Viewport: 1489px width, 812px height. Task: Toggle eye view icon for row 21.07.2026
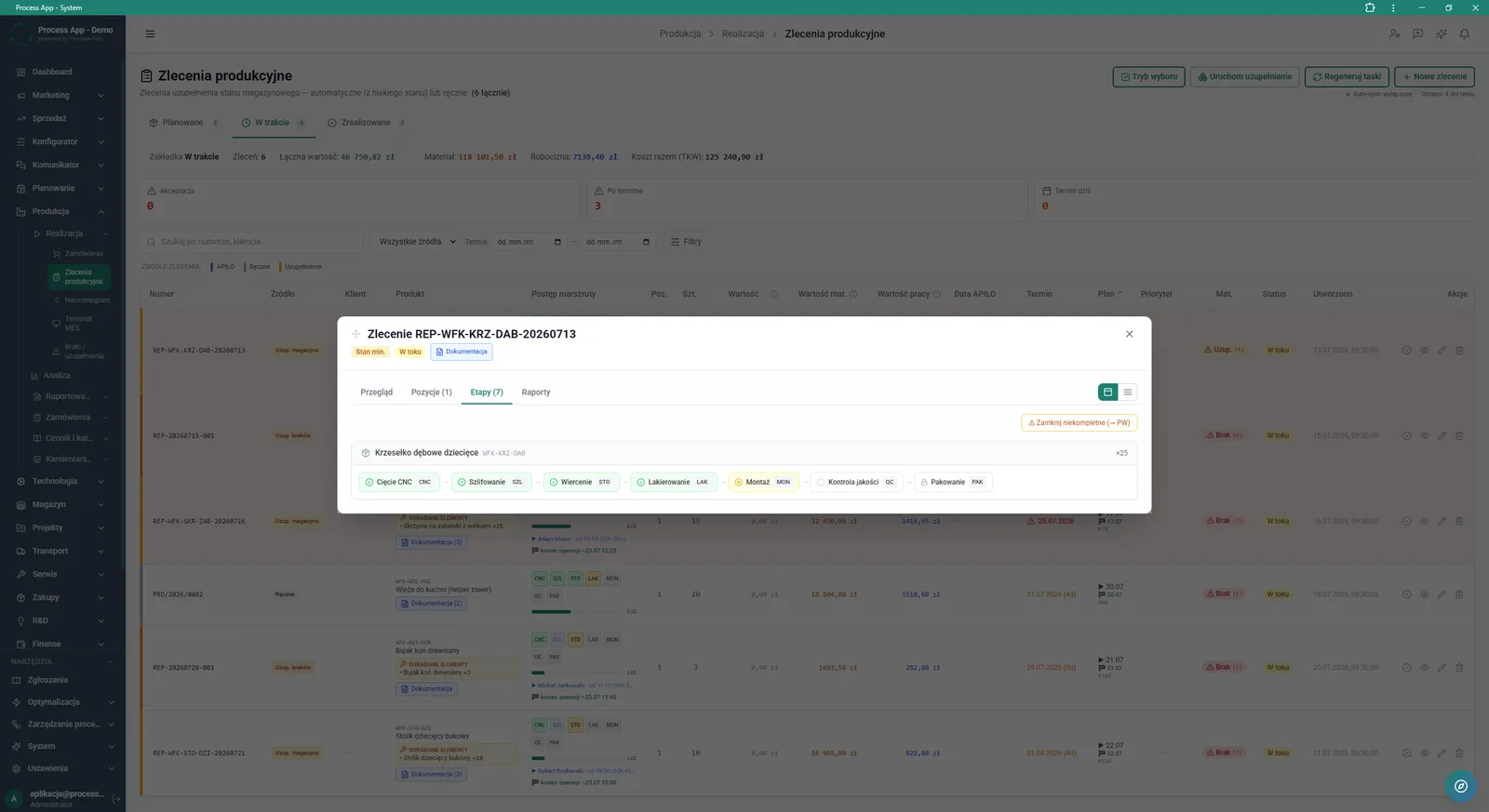click(1424, 752)
